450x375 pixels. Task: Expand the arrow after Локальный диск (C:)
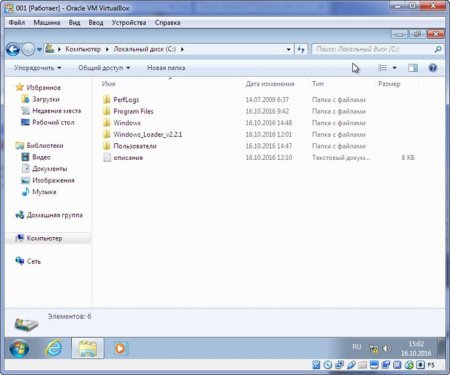[182, 49]
